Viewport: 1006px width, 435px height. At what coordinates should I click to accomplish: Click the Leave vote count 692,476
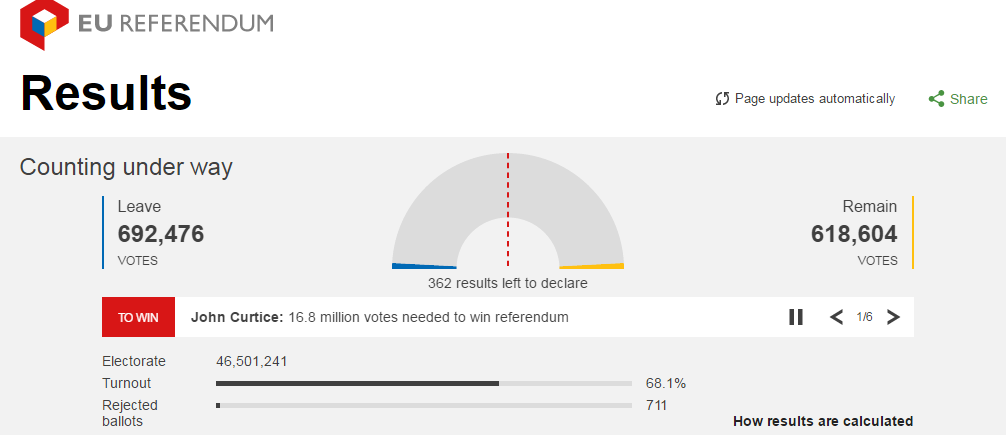pos(161,235)
